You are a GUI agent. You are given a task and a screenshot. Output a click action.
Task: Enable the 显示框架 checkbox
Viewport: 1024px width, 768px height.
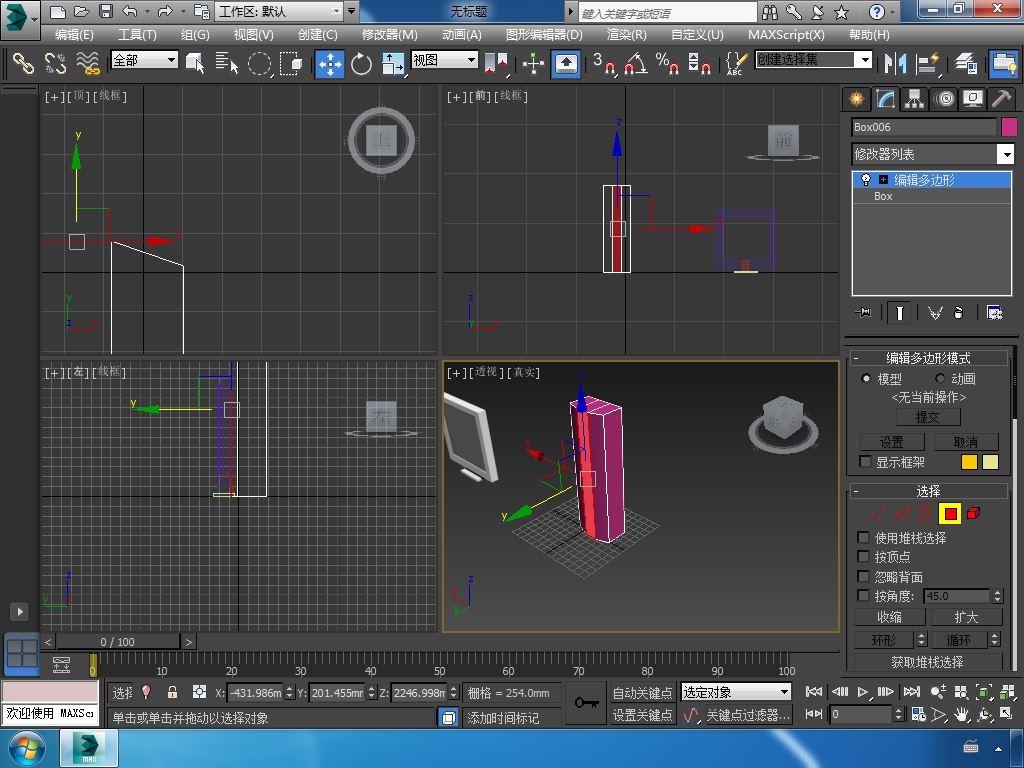tap(865, 462)
